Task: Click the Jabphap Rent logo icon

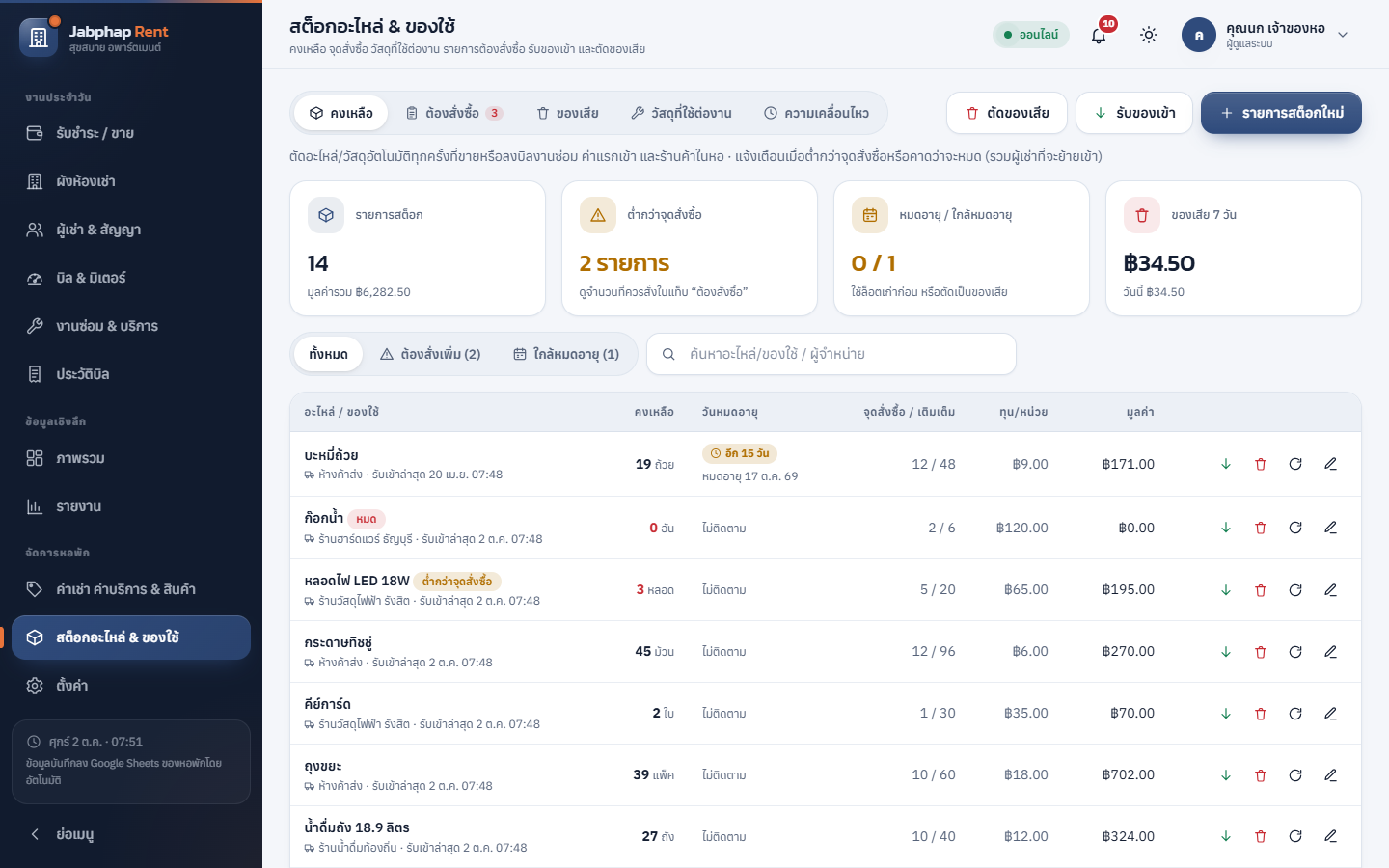Action: [x=39, y=38]
